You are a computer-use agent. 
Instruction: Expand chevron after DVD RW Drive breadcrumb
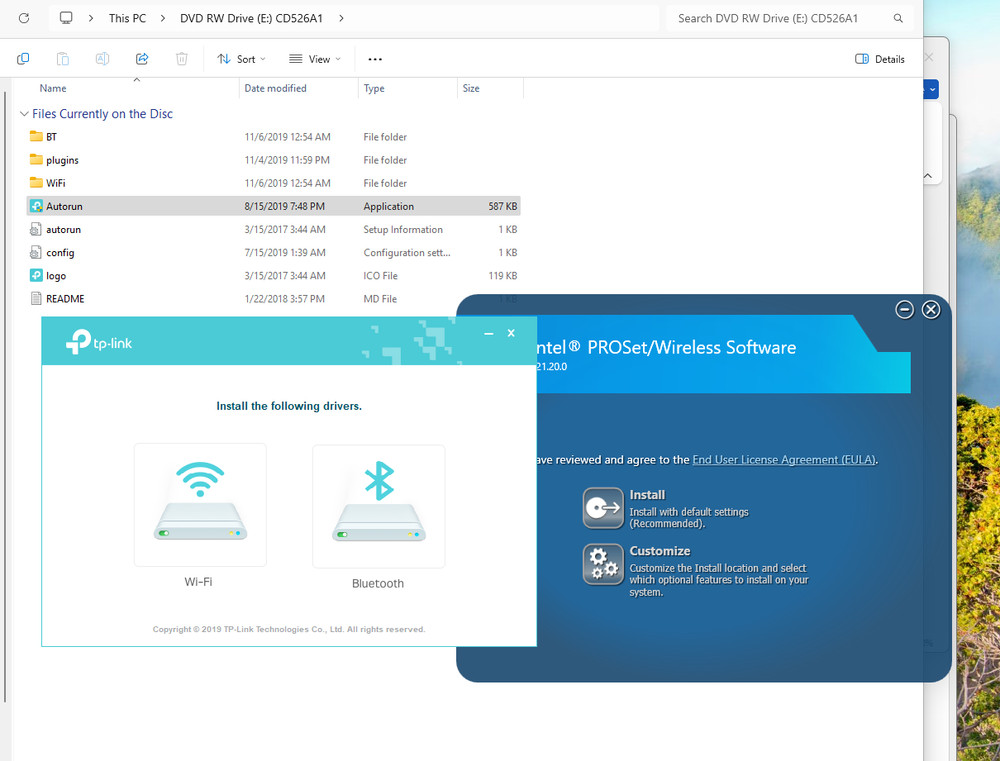(341, 18)
